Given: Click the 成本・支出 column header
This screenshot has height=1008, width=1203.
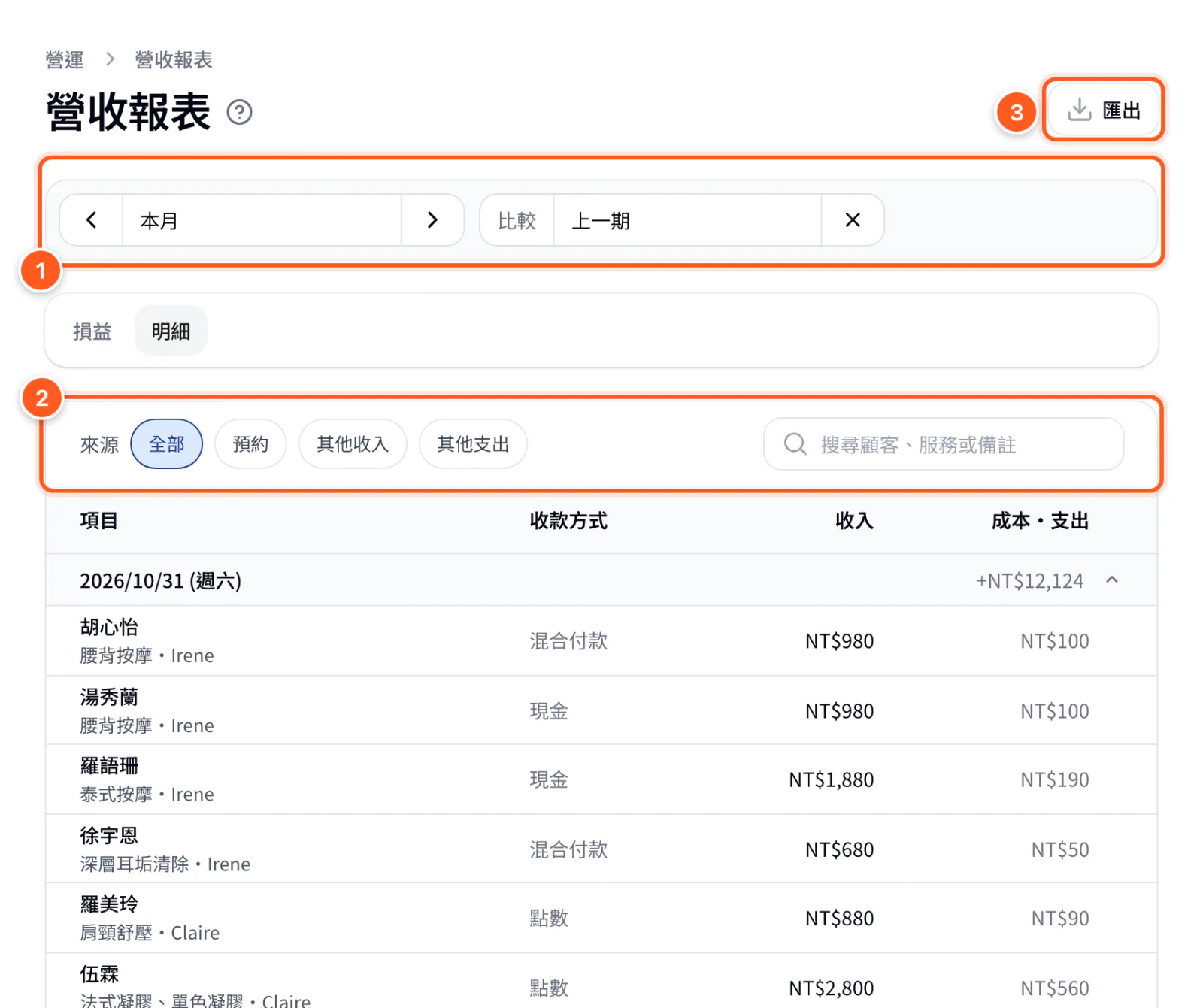Looking at the screenshot, I should coord(1040,520).
